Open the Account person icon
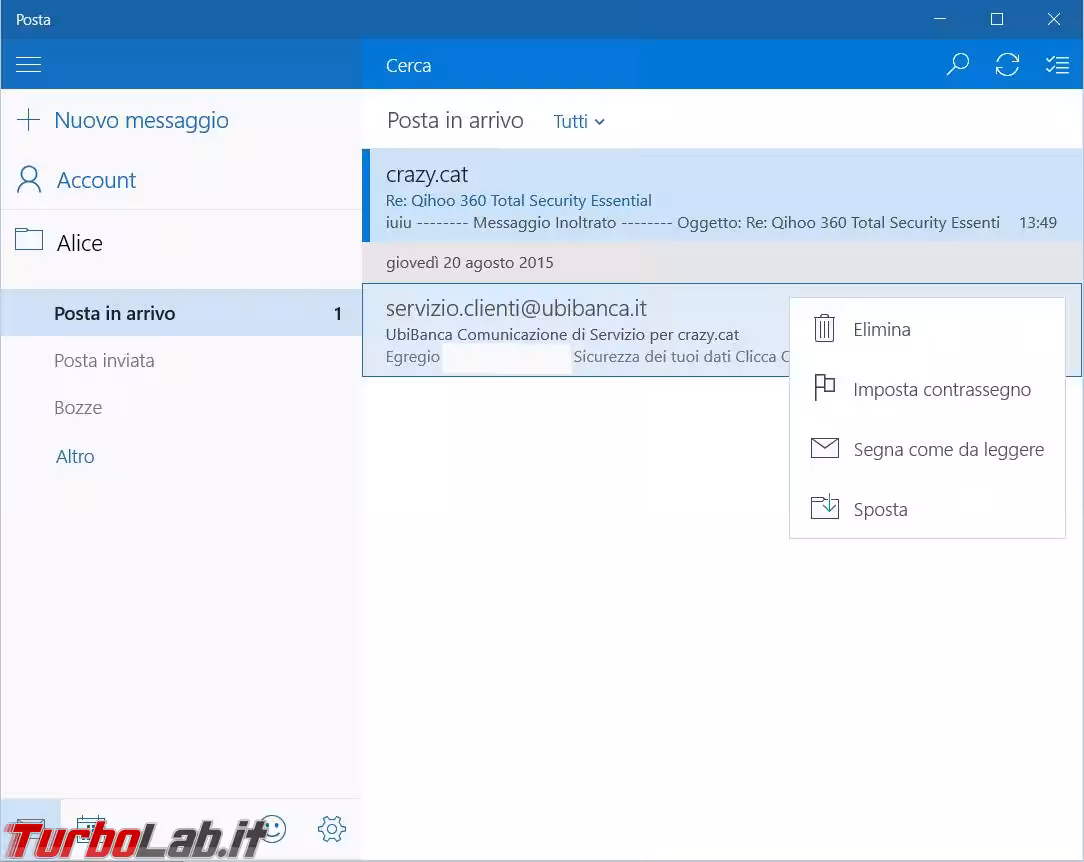The width and height of the screenshot is (1084, 862). 30,180
